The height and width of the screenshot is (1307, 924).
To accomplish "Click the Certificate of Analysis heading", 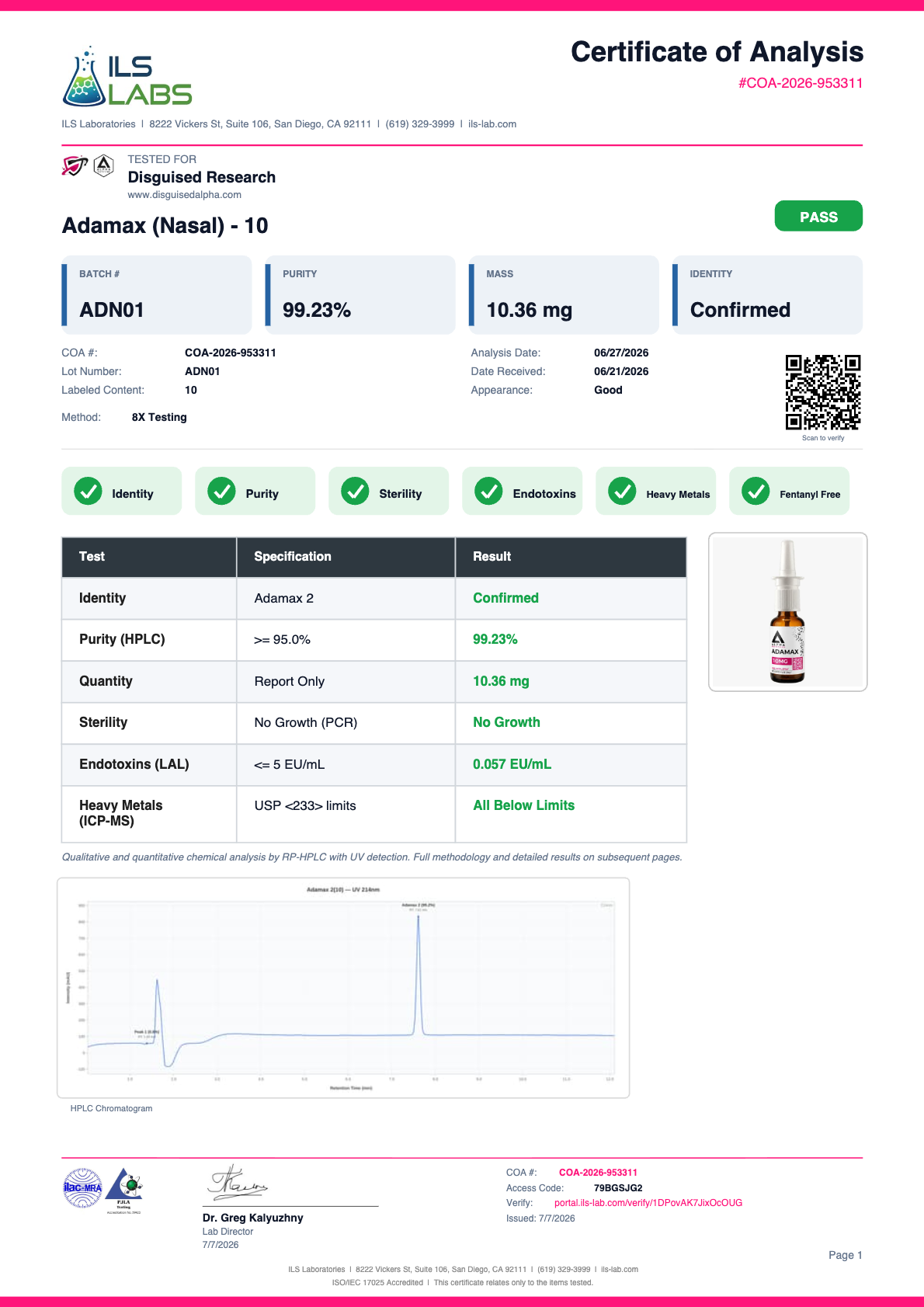I will 717,52.
